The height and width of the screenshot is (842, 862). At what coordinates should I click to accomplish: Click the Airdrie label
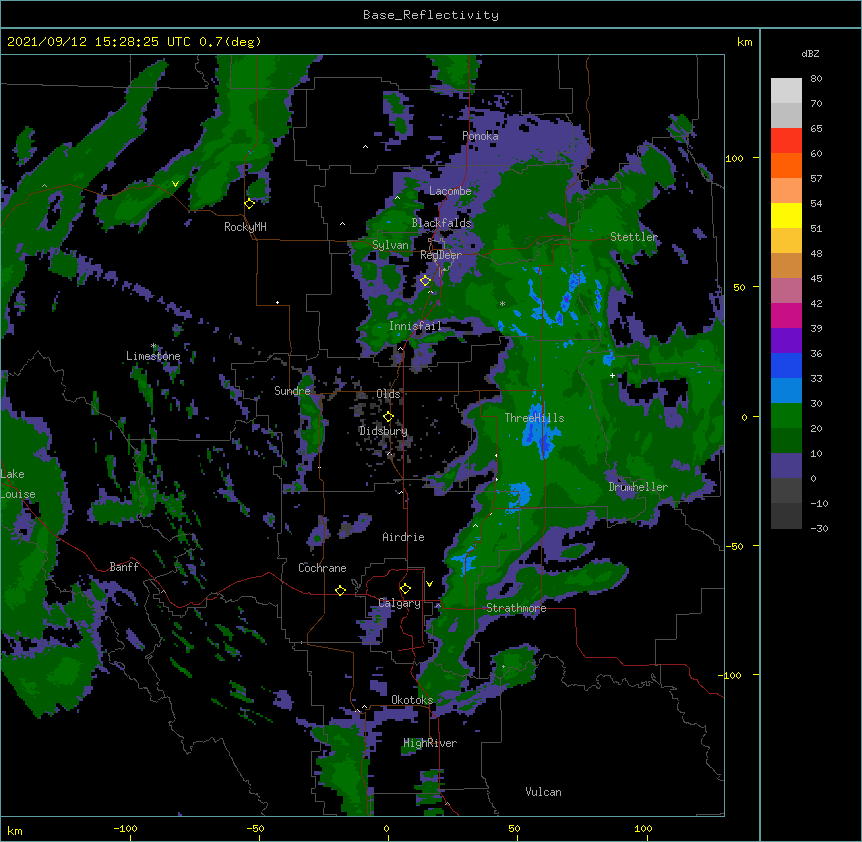pos(404,537)
